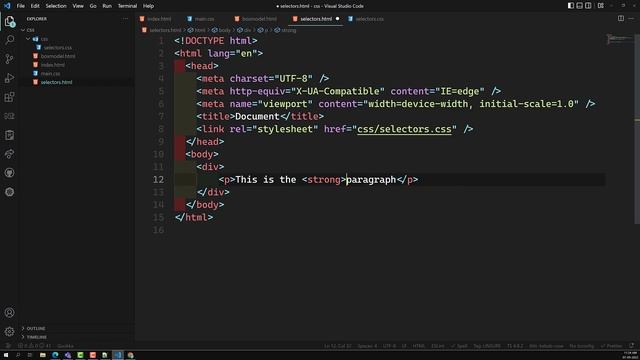Screen dimensions: 640x360
Task: Open the Edit menu
Action: click(35, 6)
